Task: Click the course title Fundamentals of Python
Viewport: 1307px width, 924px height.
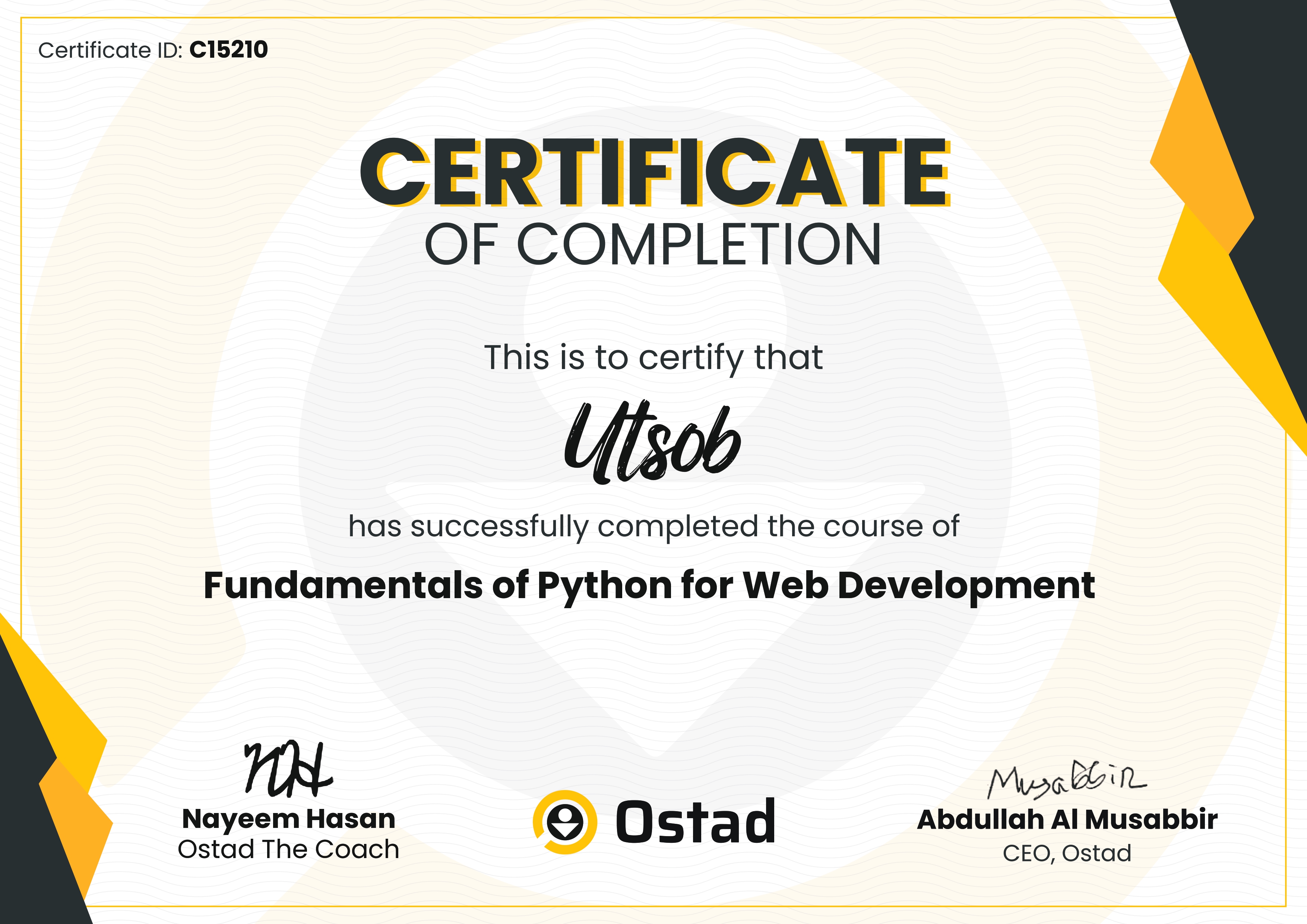Action: coord(649,586)
